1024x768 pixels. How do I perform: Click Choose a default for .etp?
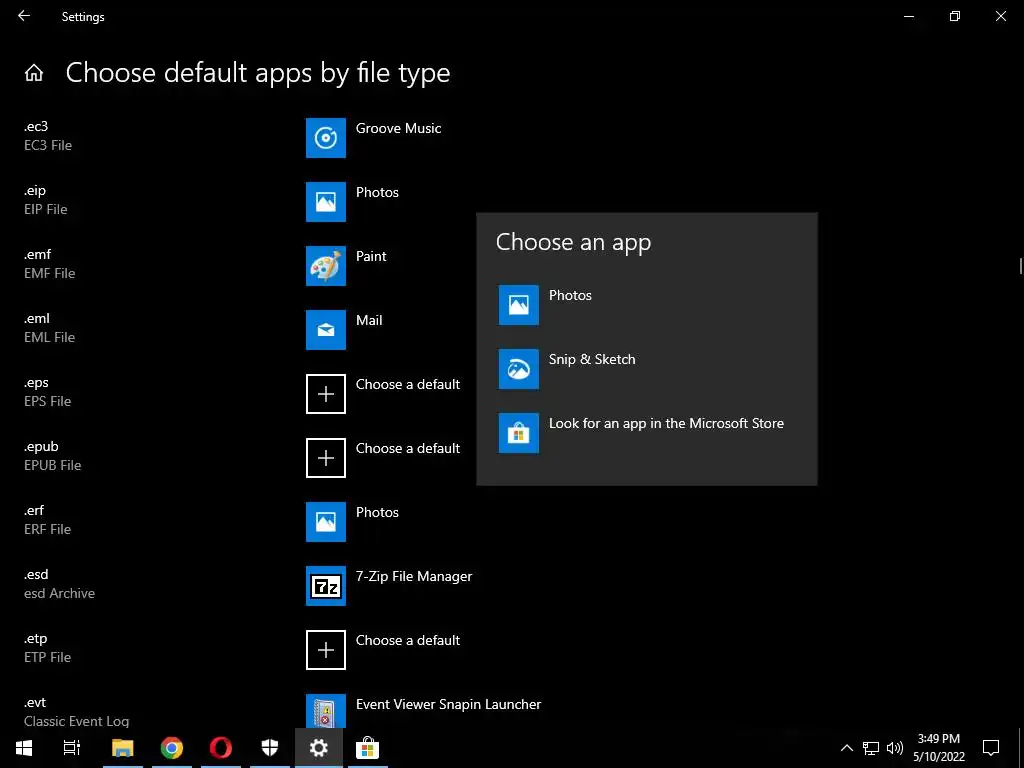(x=408, y=640)
